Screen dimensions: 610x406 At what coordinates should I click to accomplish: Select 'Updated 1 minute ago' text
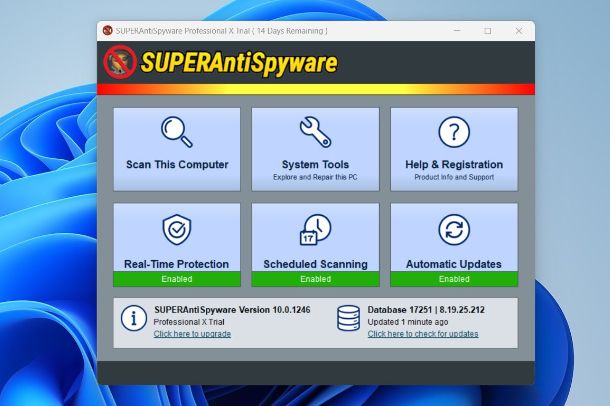click(x=408, y=322)
